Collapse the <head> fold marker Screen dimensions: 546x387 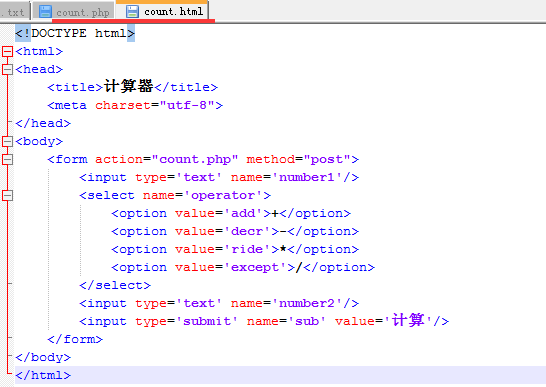7,69
